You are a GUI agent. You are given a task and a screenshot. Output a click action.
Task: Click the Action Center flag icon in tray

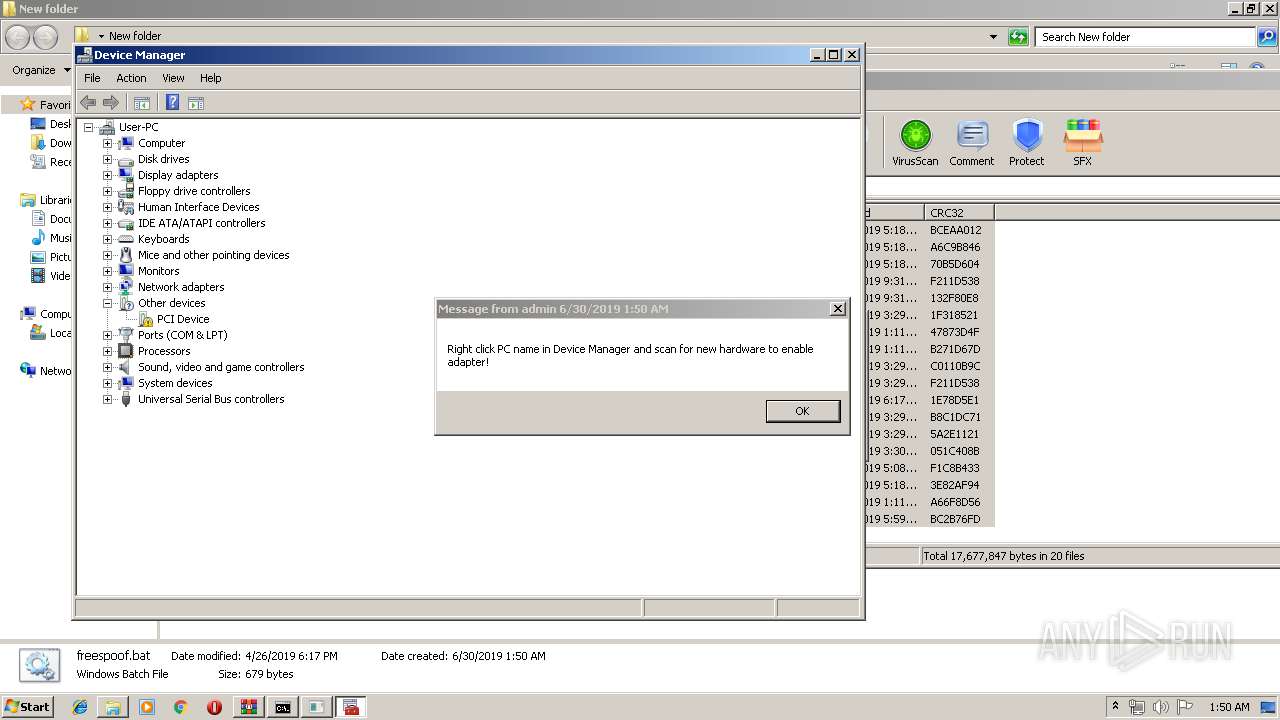tap(1185, 707)
